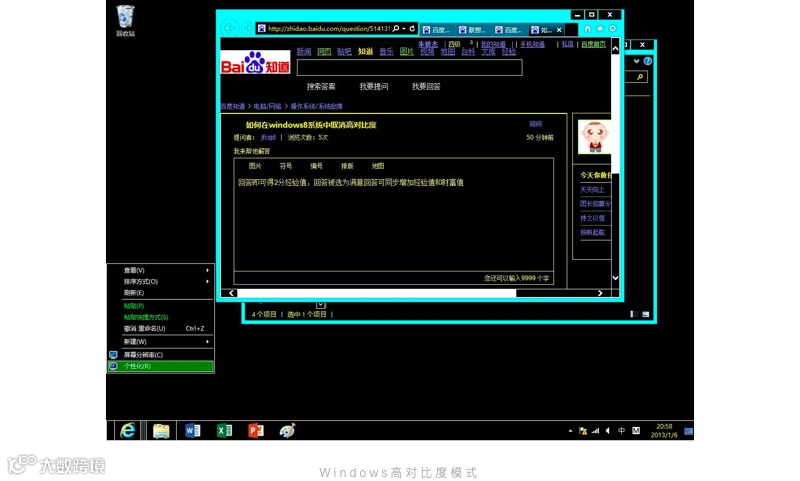The width and height of the screenshot is (800, 481).
Task: Click the Action Center flag tray icon
Action: tap(583, 431)
